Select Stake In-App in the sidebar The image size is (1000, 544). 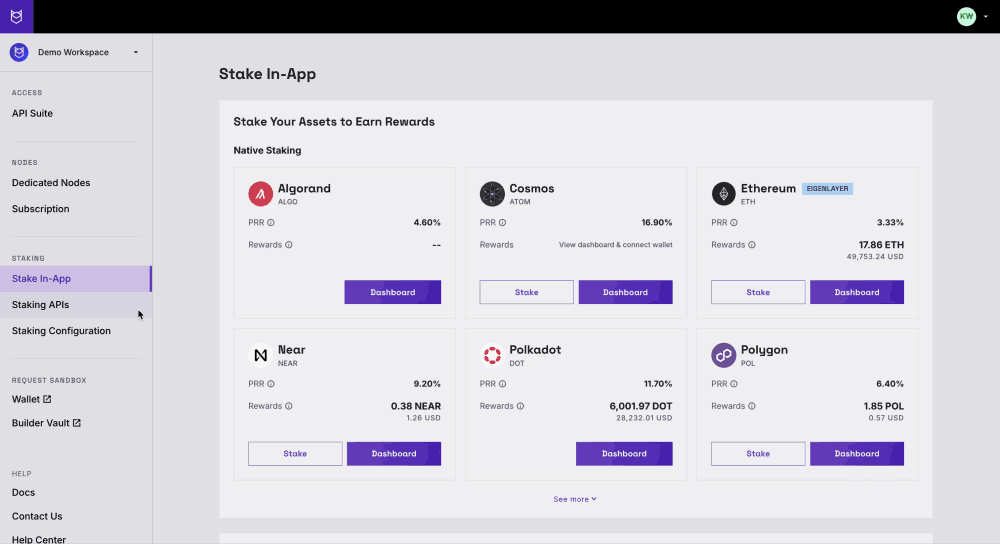(x=75, y=279)
